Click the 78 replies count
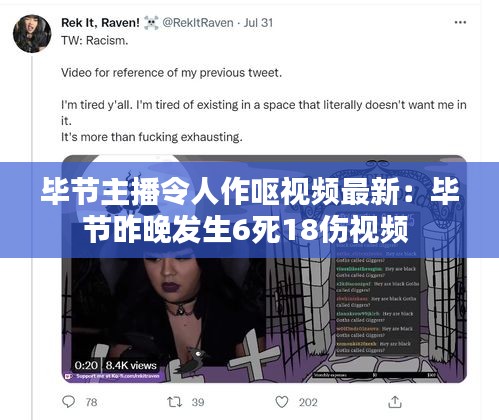Screen dimensions: 499x420 coord(91,402)
